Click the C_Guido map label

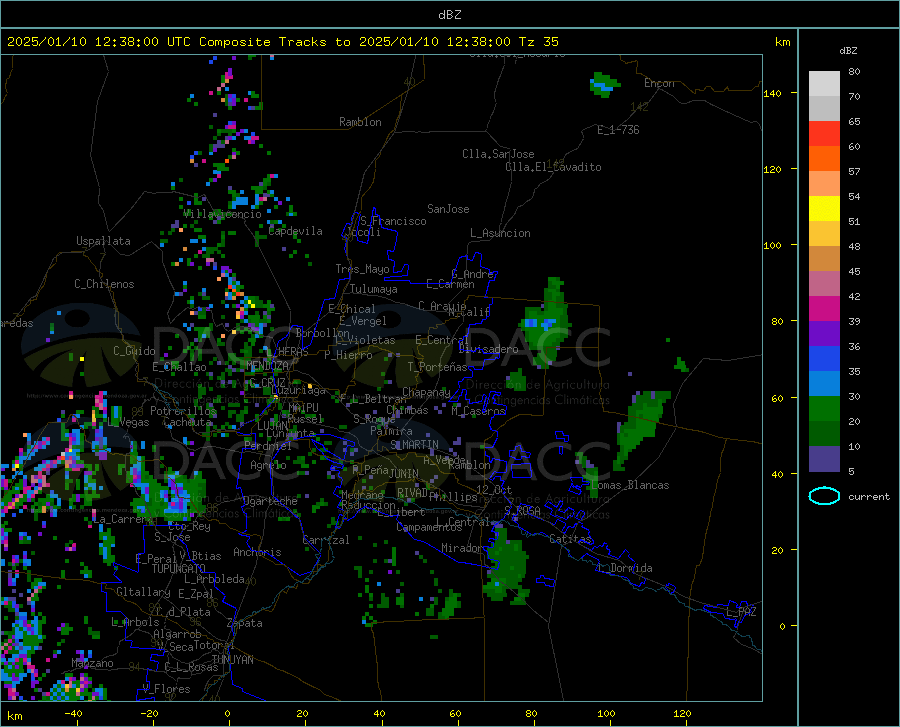[134, 351]
